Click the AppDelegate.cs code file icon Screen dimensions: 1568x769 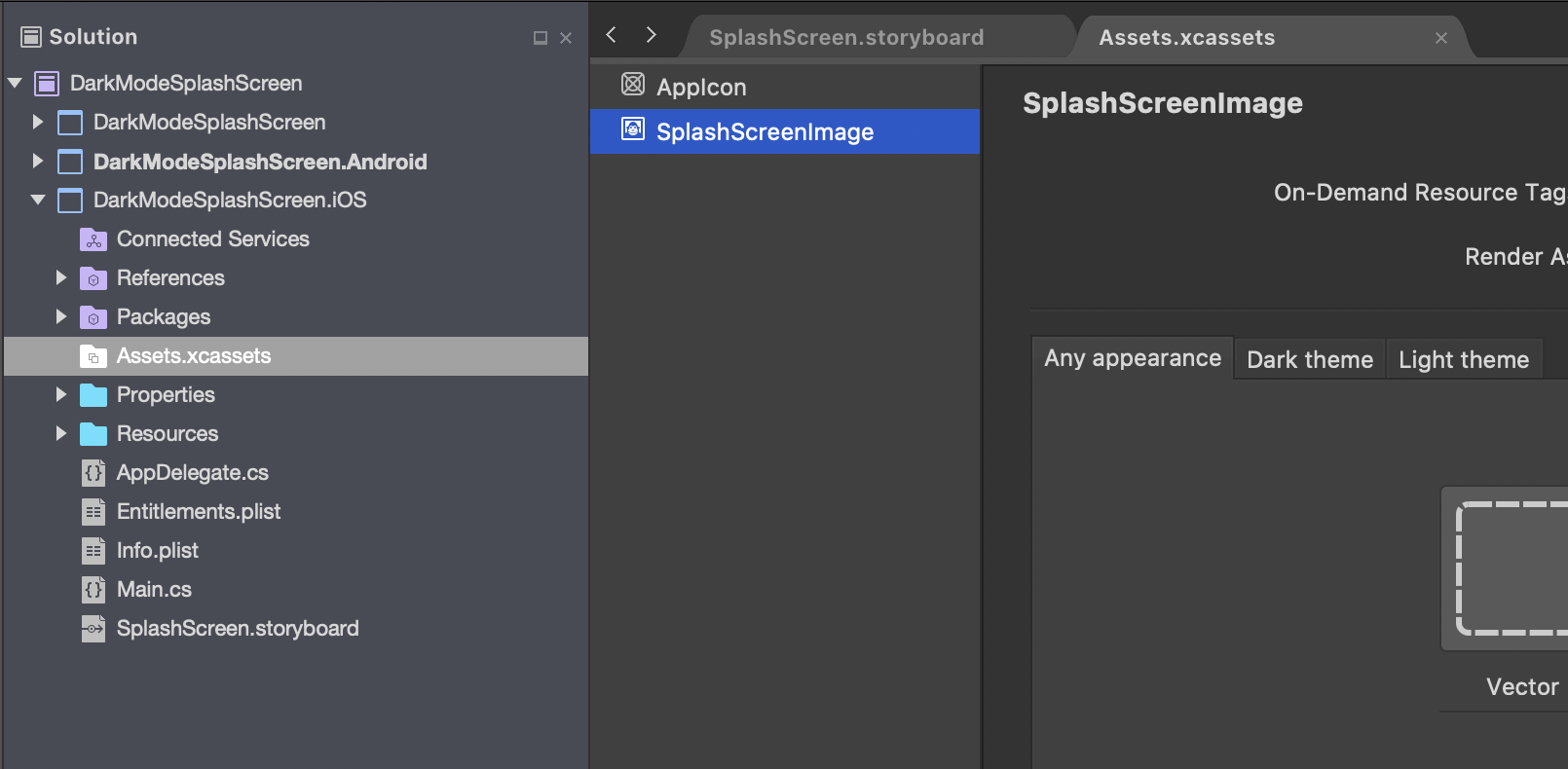93,473
